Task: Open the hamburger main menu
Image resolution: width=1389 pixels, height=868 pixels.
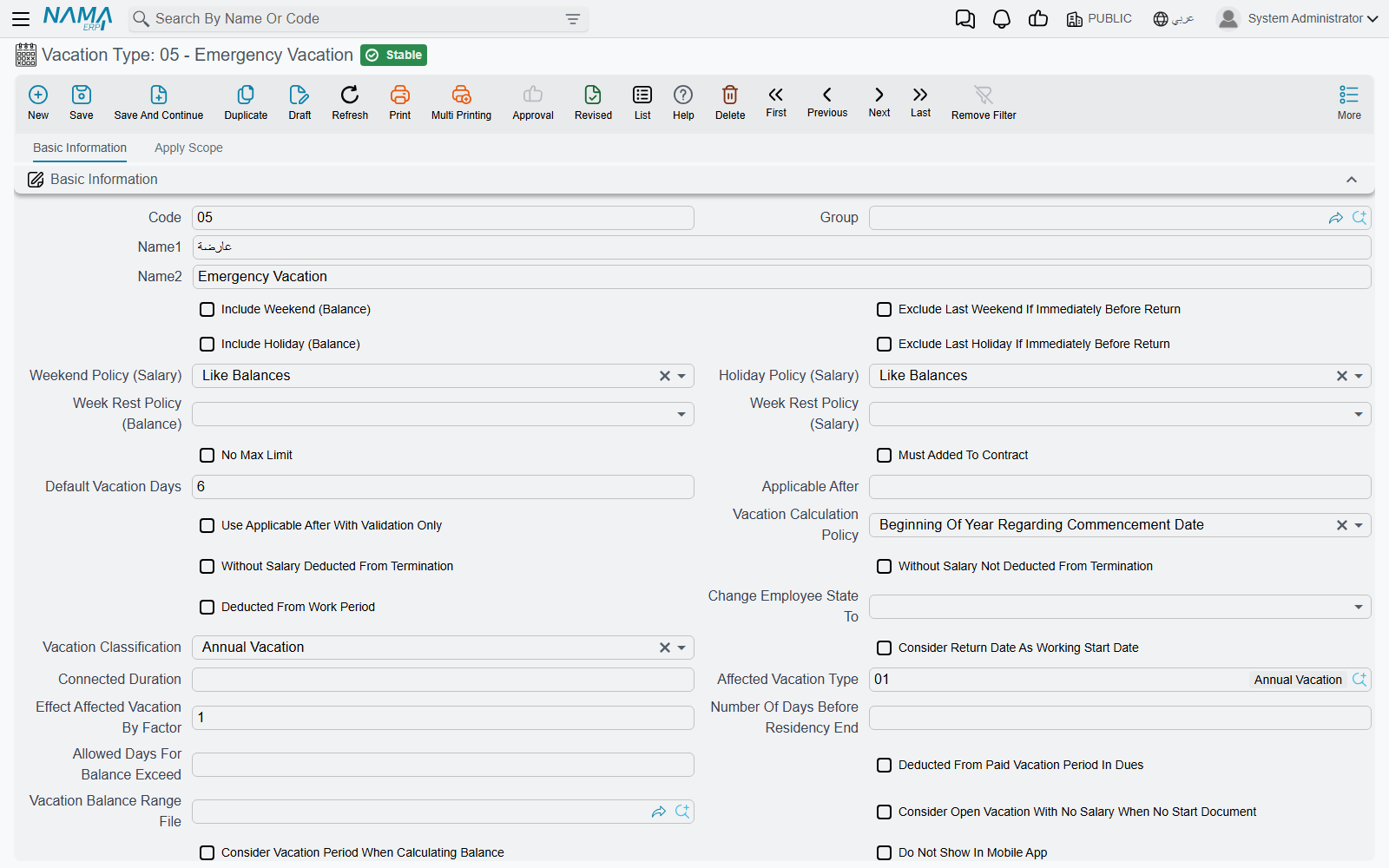Action: 21,18
